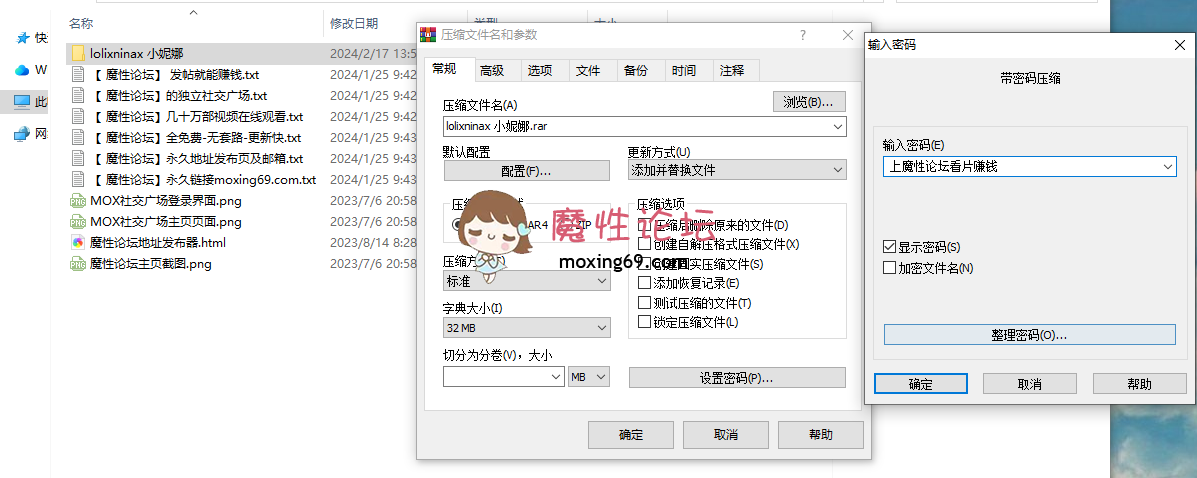The image size is (1197, 478).
Task: Select the lolixninax 小妮娜 folder icon
Action: [x=78, y=53]
